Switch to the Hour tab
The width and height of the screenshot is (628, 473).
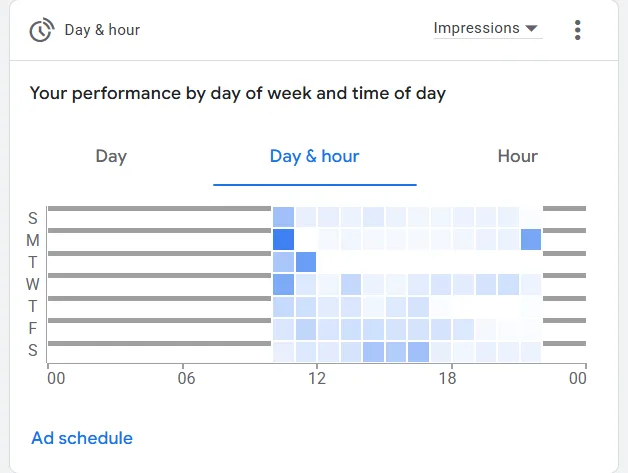point(517,156)
